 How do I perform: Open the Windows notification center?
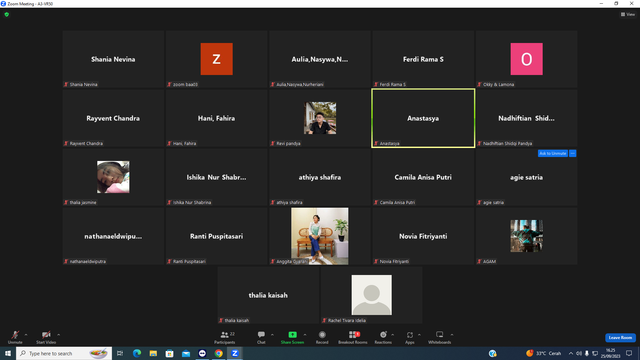click(629, 353)
